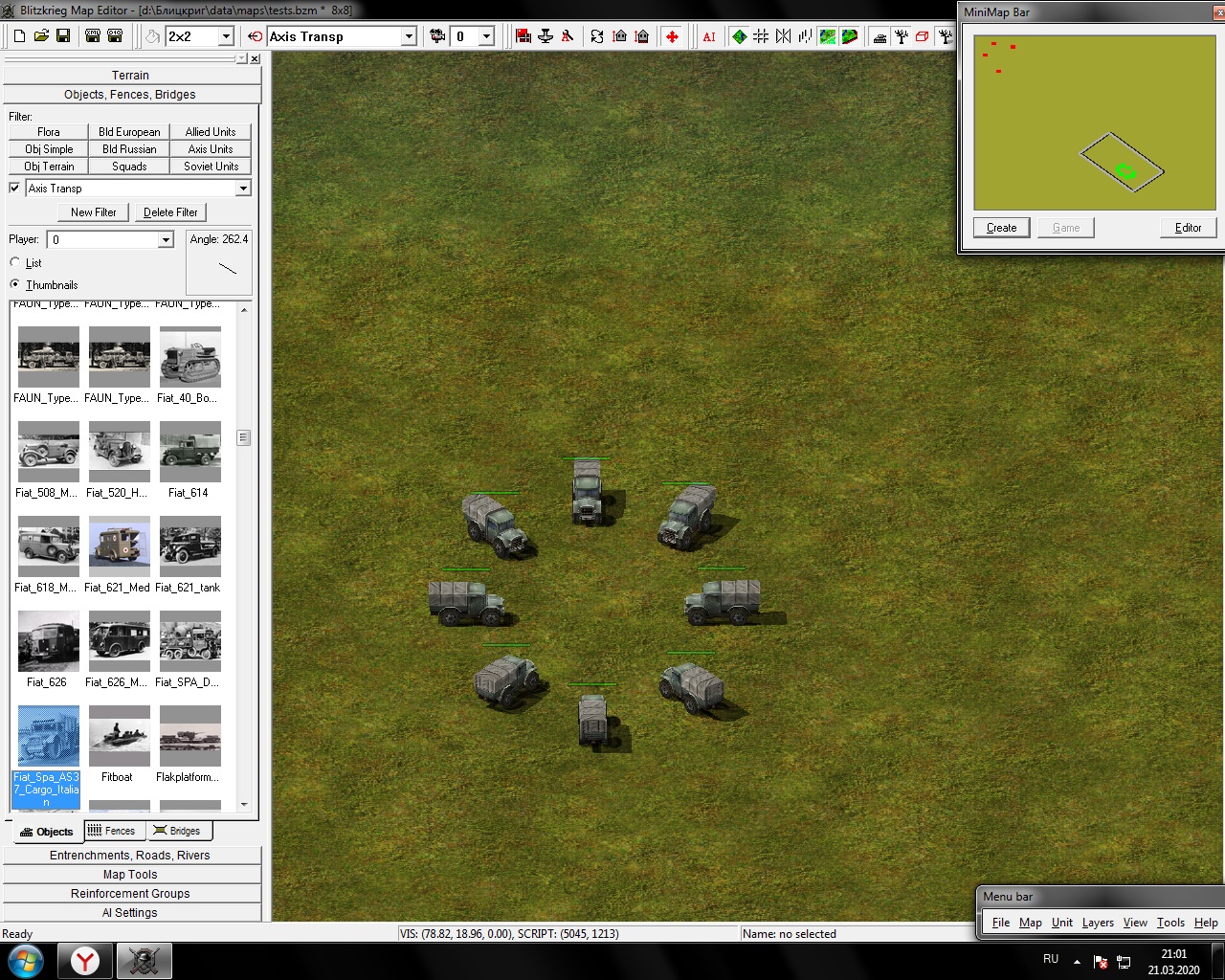The image size is (1225, 980).
Task: Click the red grid toolbar icon
Action: pos(523,36)
